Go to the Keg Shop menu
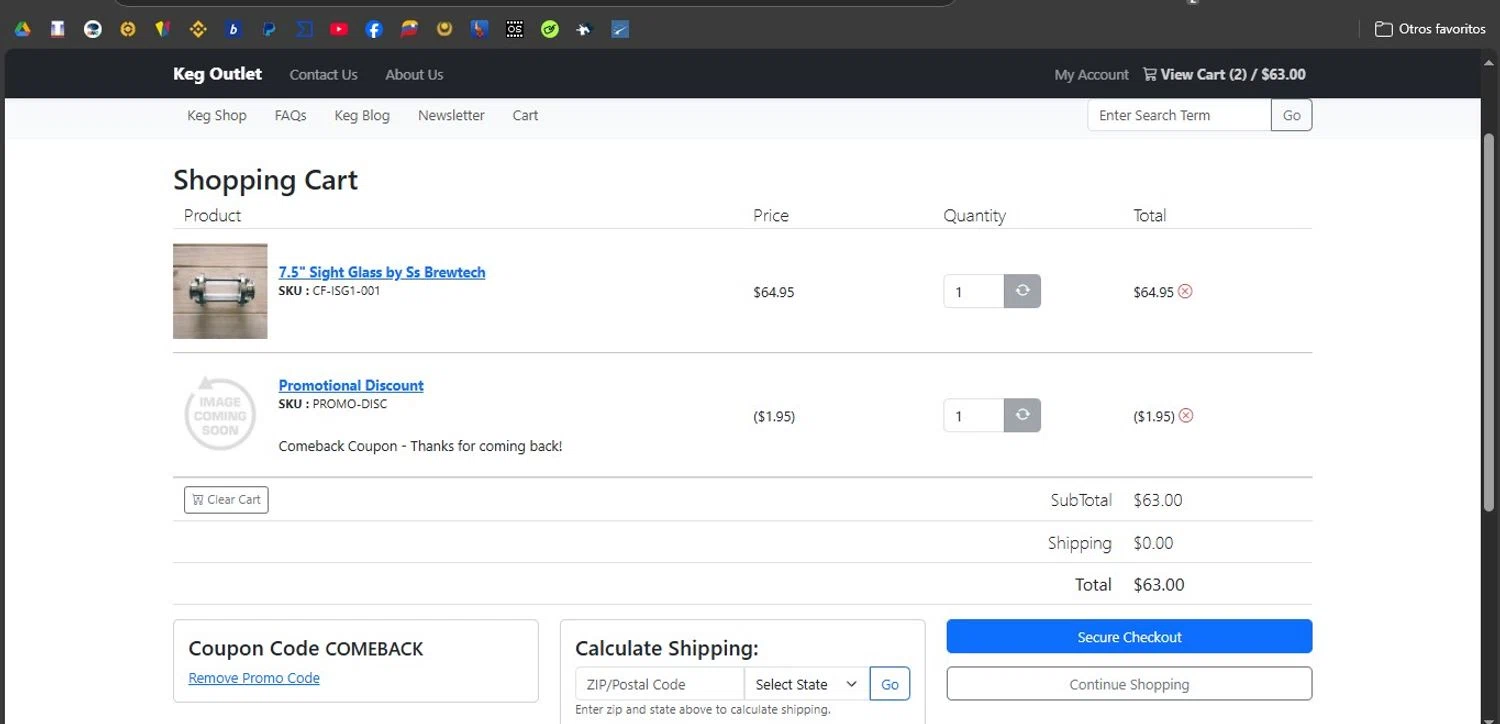The width and height of the screenshot is (1500, 724). coord(217,115)
